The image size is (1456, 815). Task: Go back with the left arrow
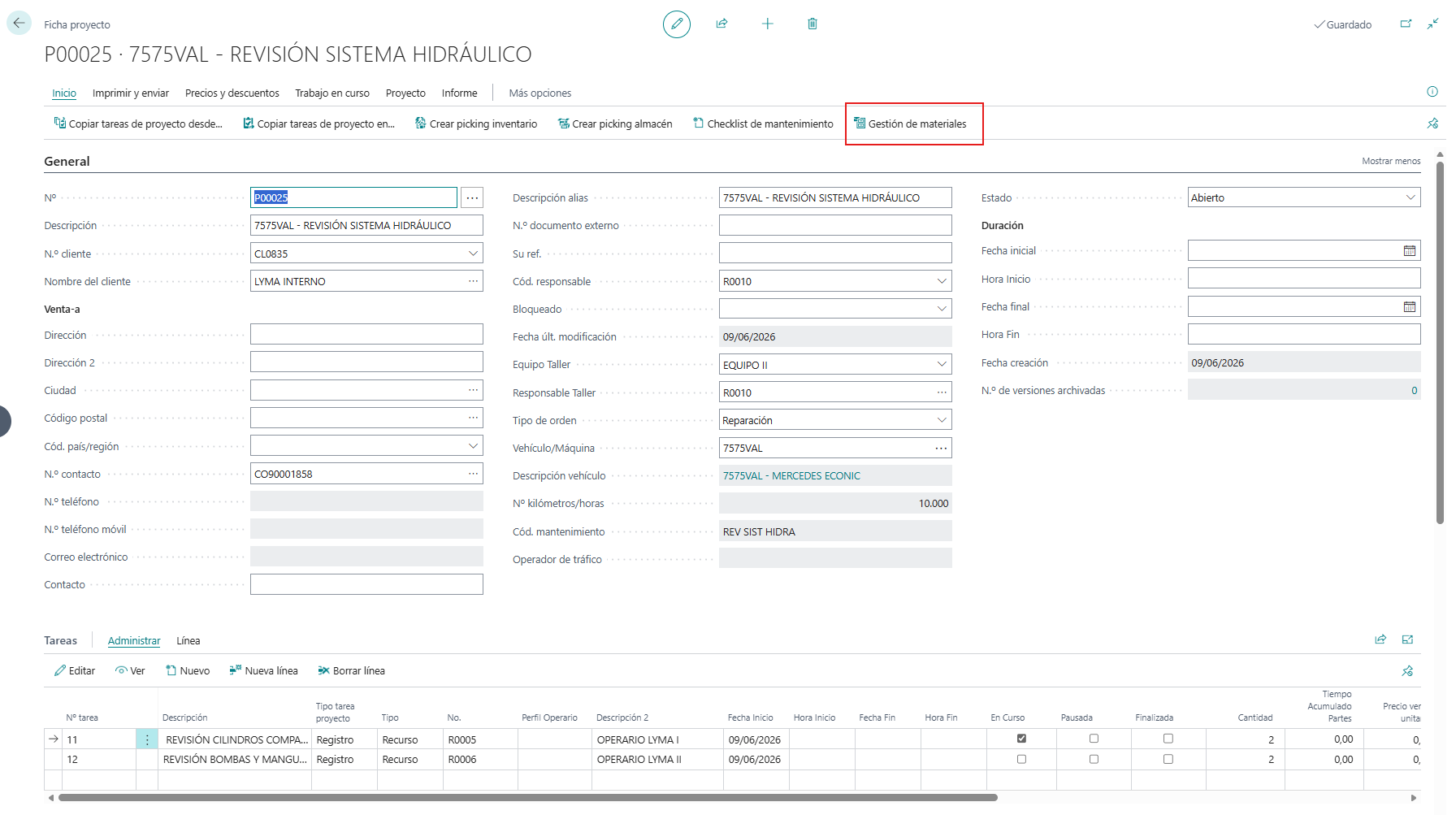(x=19, y=23)
